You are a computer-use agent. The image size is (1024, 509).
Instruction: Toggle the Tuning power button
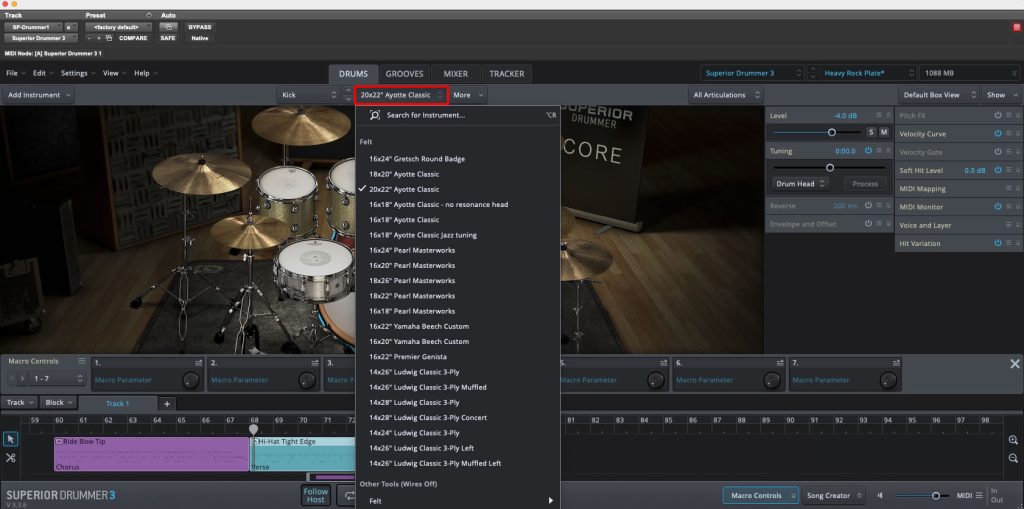click(x=867, y=150)
